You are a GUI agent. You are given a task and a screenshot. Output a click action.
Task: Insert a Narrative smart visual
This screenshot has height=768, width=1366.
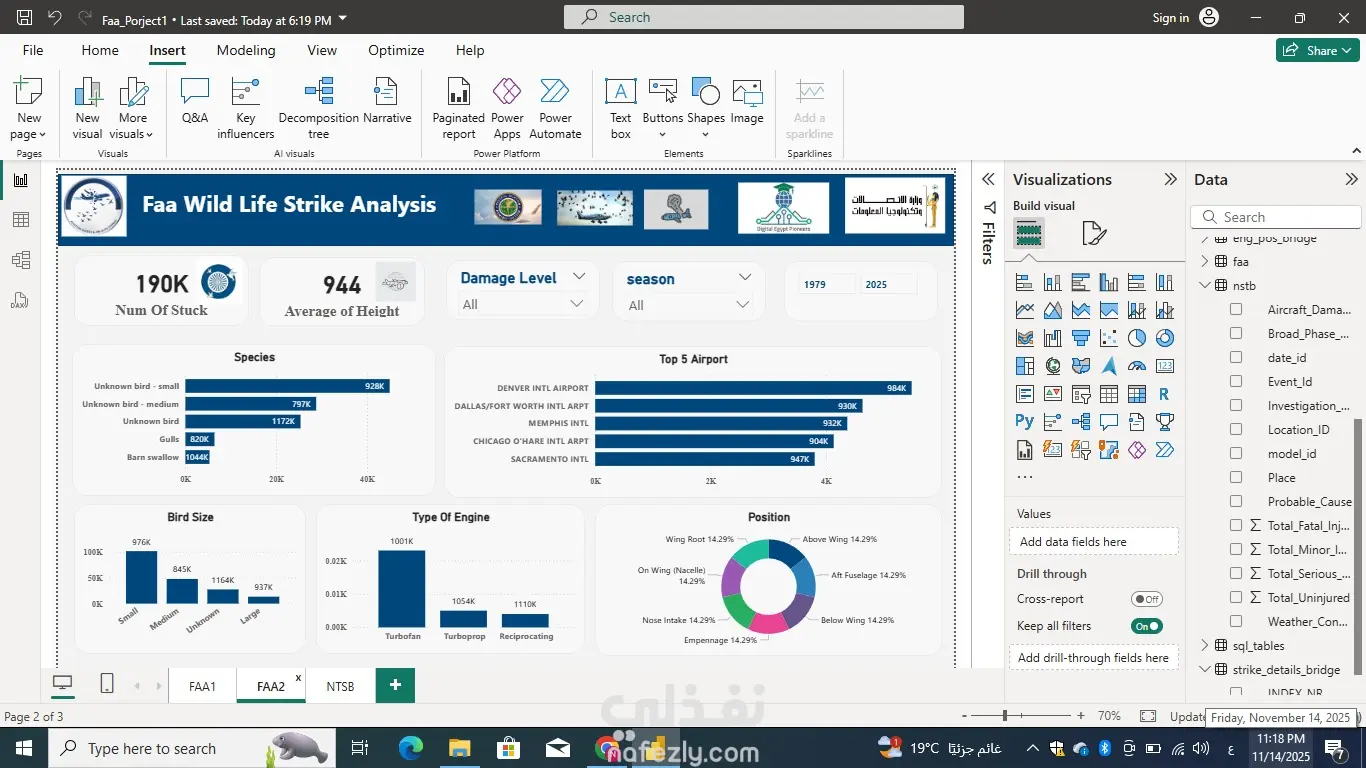tap(387, 101)
